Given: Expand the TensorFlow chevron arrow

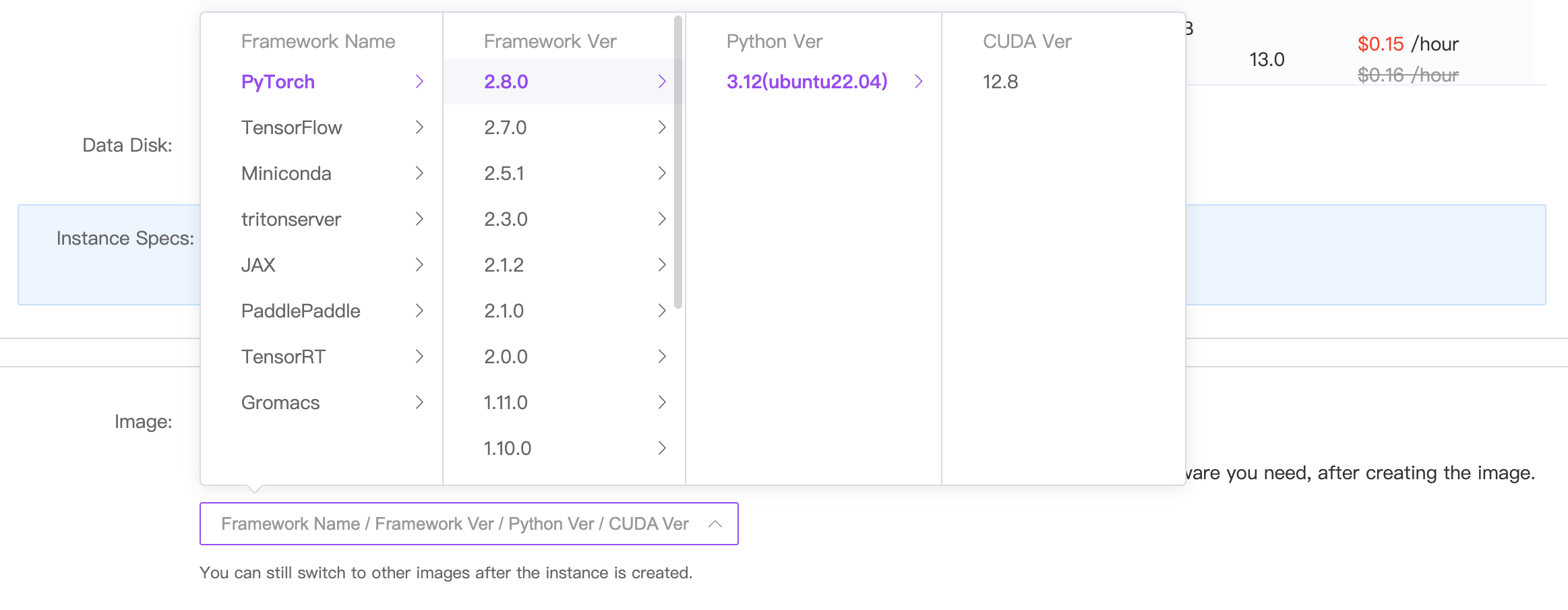Looking at the screenshot, I should tap(419, 127).
